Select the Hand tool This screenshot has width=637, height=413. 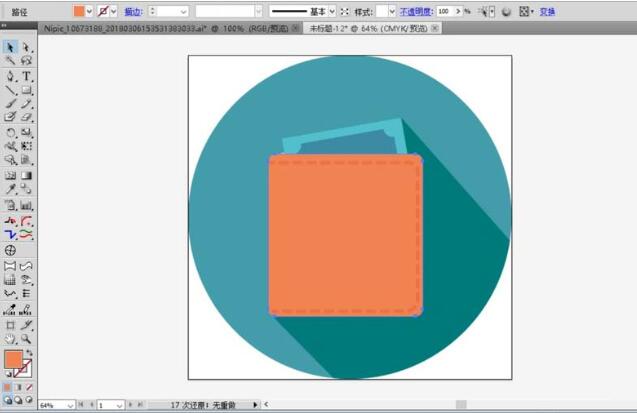[10, 339]
